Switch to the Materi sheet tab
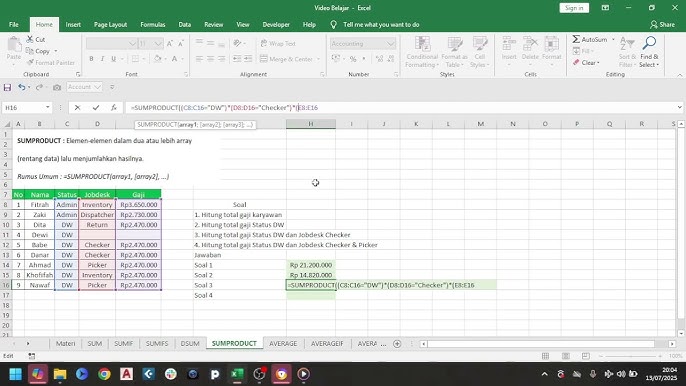This screenshot has width=686, height=386. click(x=65, y=344)
